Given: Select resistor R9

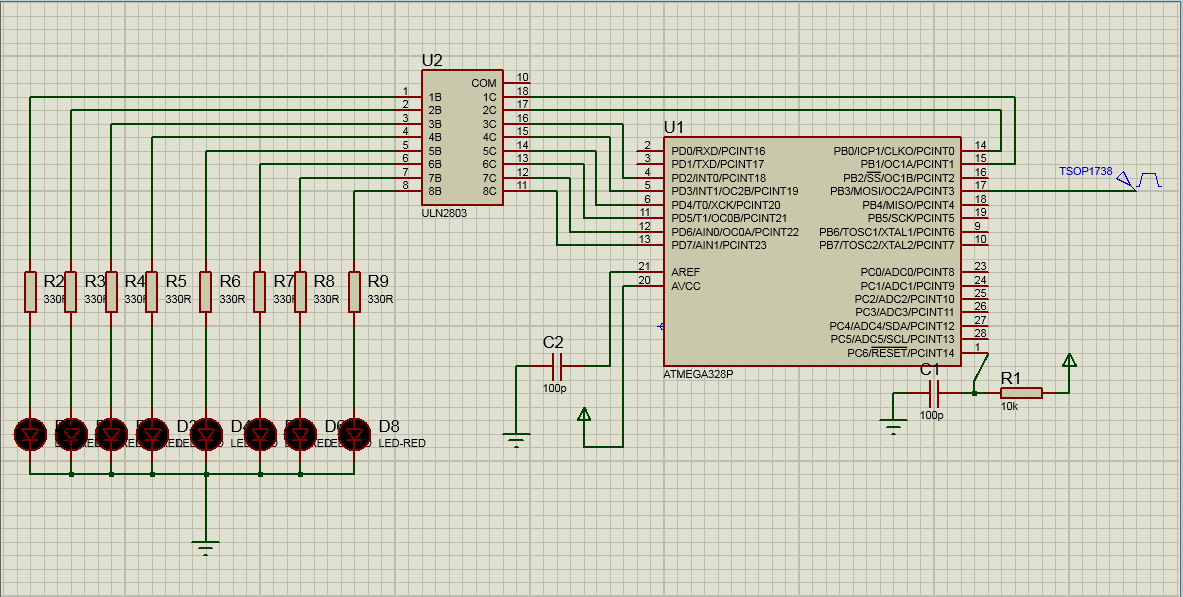Looking at the screenshot, I should (352, 292).
